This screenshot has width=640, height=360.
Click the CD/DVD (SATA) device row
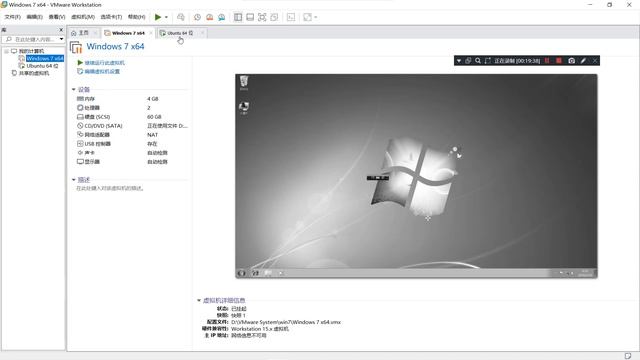tap(132, 126)
